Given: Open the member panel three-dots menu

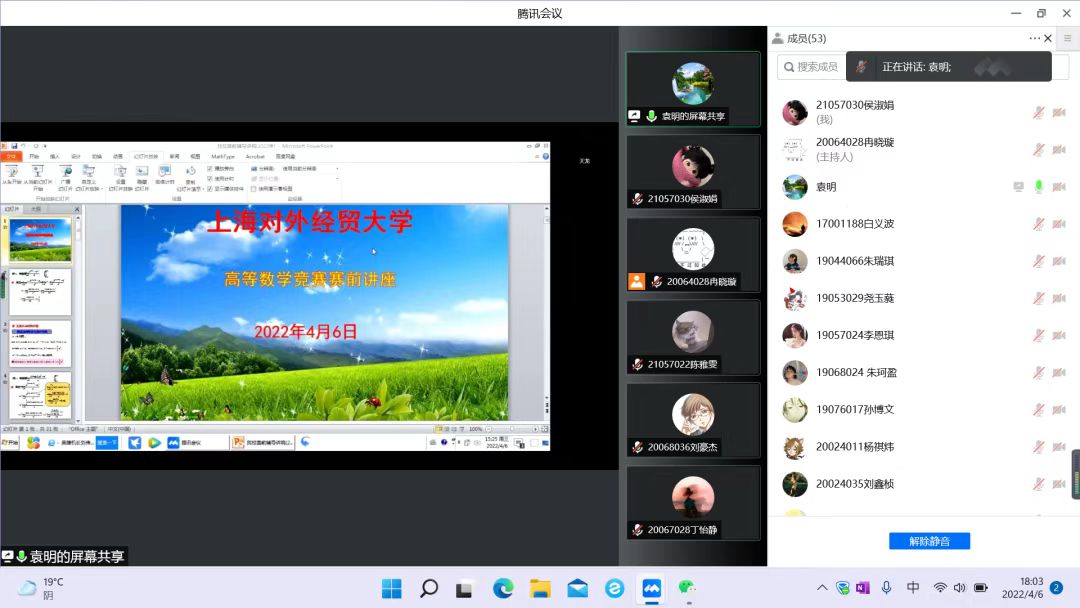Looking at the screenshot, I should coord(1034,38).
